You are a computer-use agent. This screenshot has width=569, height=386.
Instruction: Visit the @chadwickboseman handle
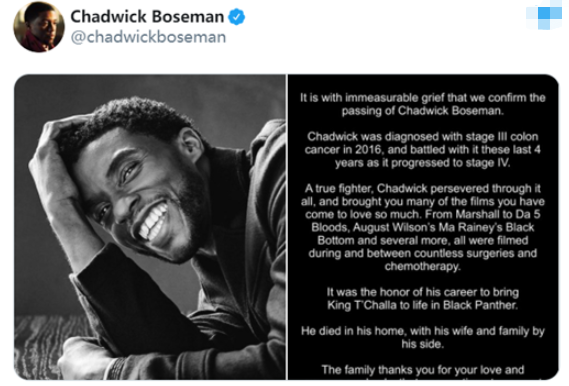click(148, 37)
